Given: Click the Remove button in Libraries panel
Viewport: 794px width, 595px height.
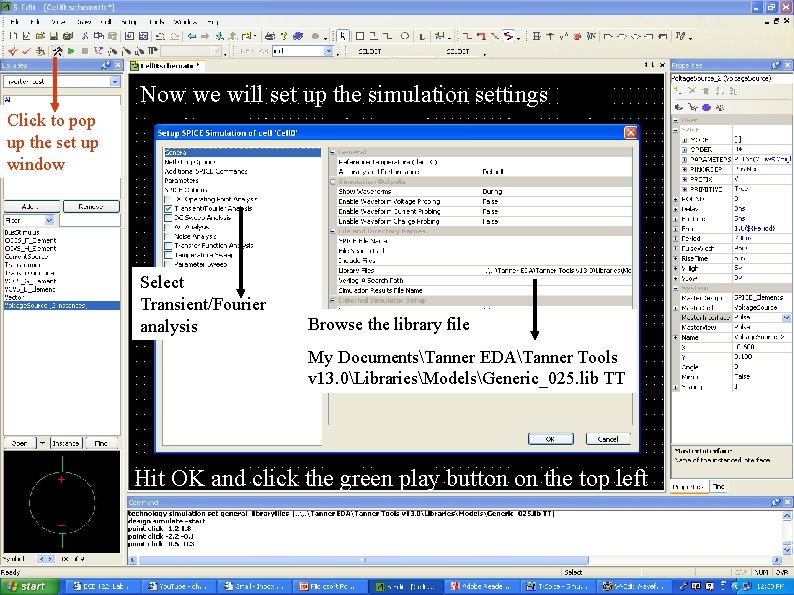Looking at the screenshot, I should pos(91,207).
